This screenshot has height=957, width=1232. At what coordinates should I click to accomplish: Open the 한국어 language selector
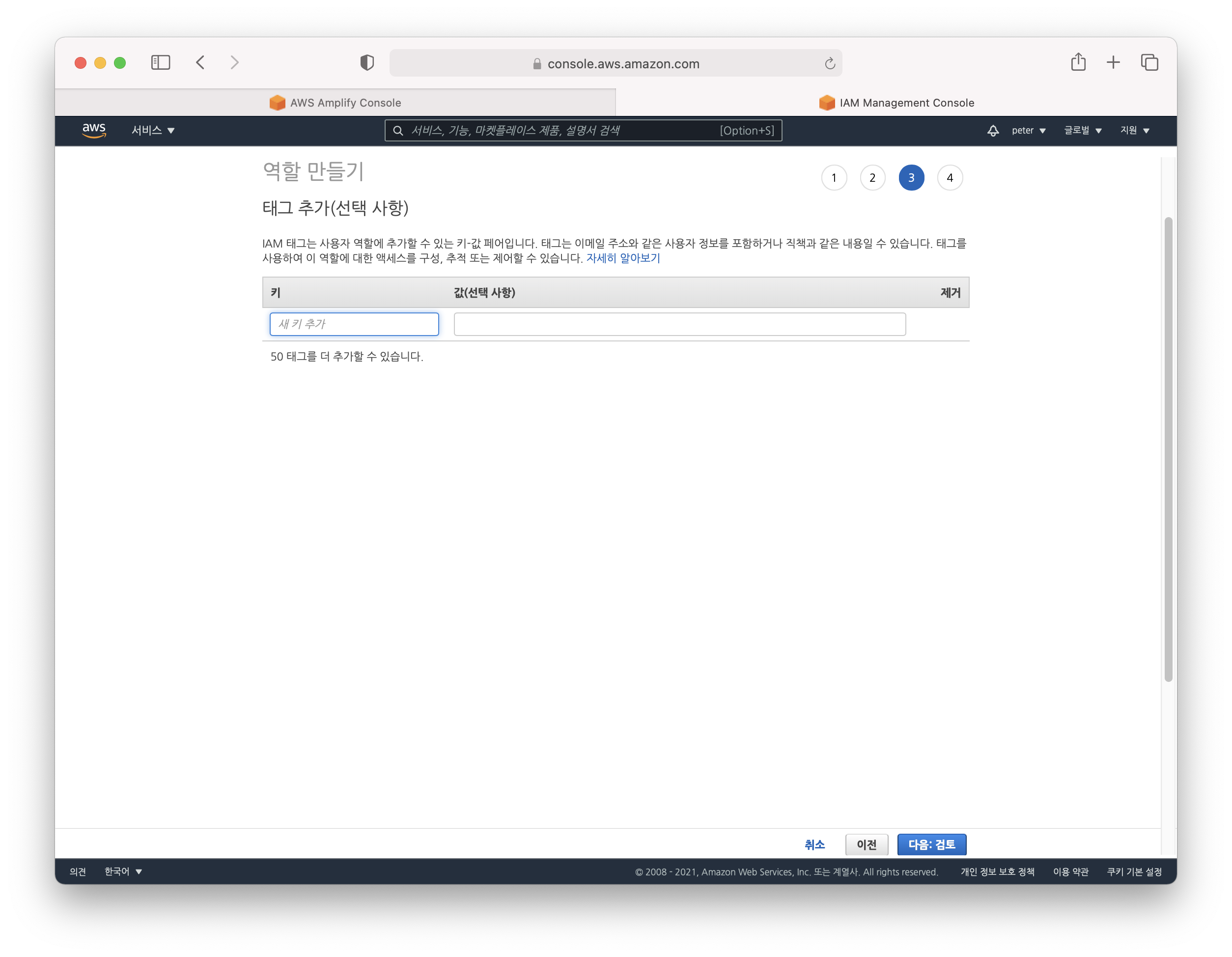(123, 871)
